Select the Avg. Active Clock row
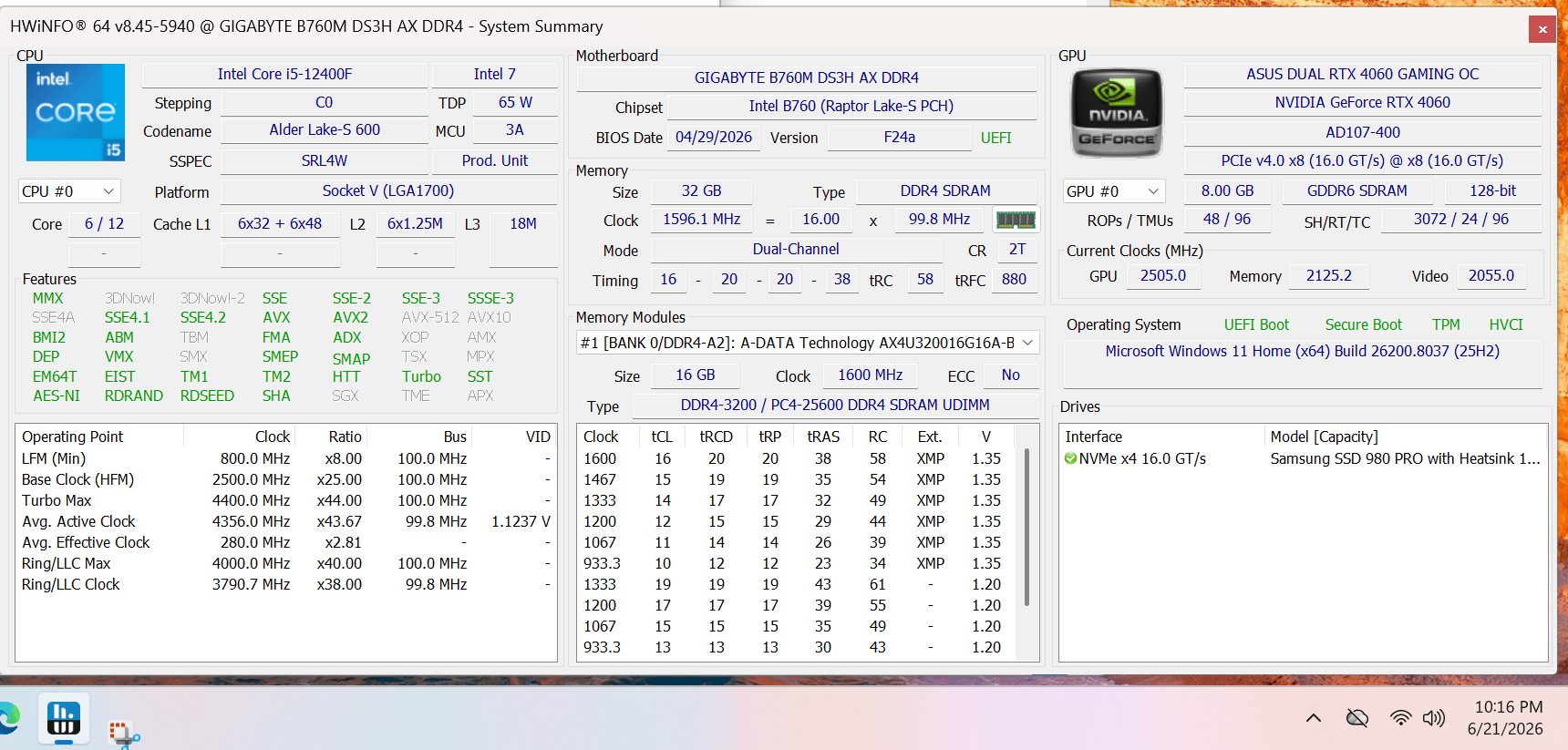 [286, 521]
